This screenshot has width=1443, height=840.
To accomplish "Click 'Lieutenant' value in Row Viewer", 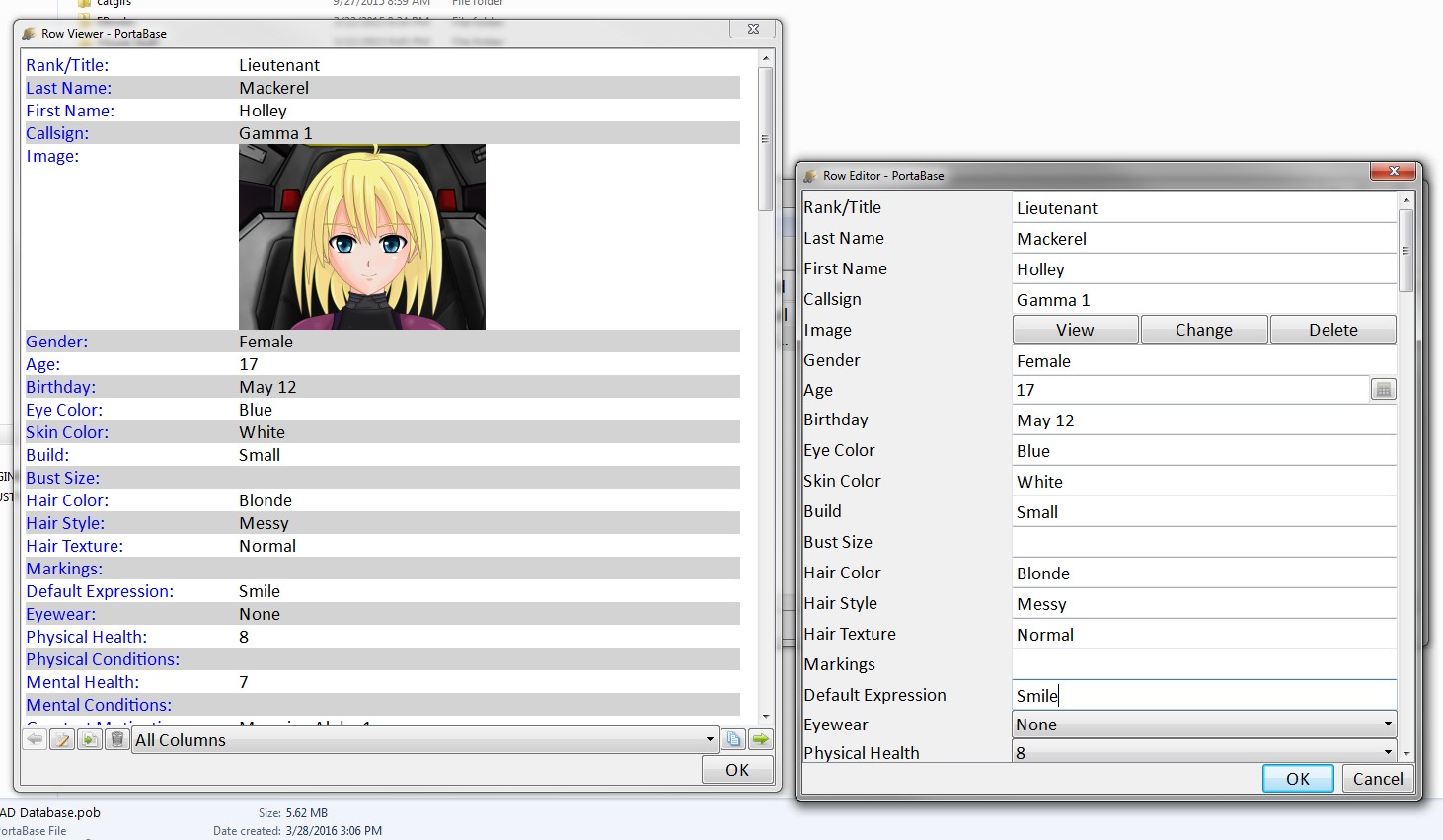I will click(279, 65).
